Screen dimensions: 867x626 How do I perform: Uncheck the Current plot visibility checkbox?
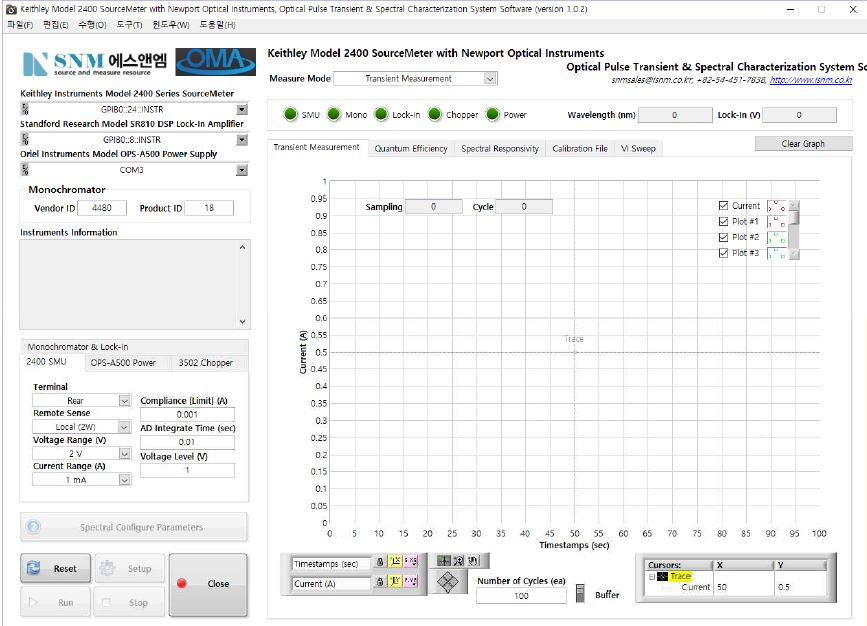pyautogui.click(x=723, y=205)
